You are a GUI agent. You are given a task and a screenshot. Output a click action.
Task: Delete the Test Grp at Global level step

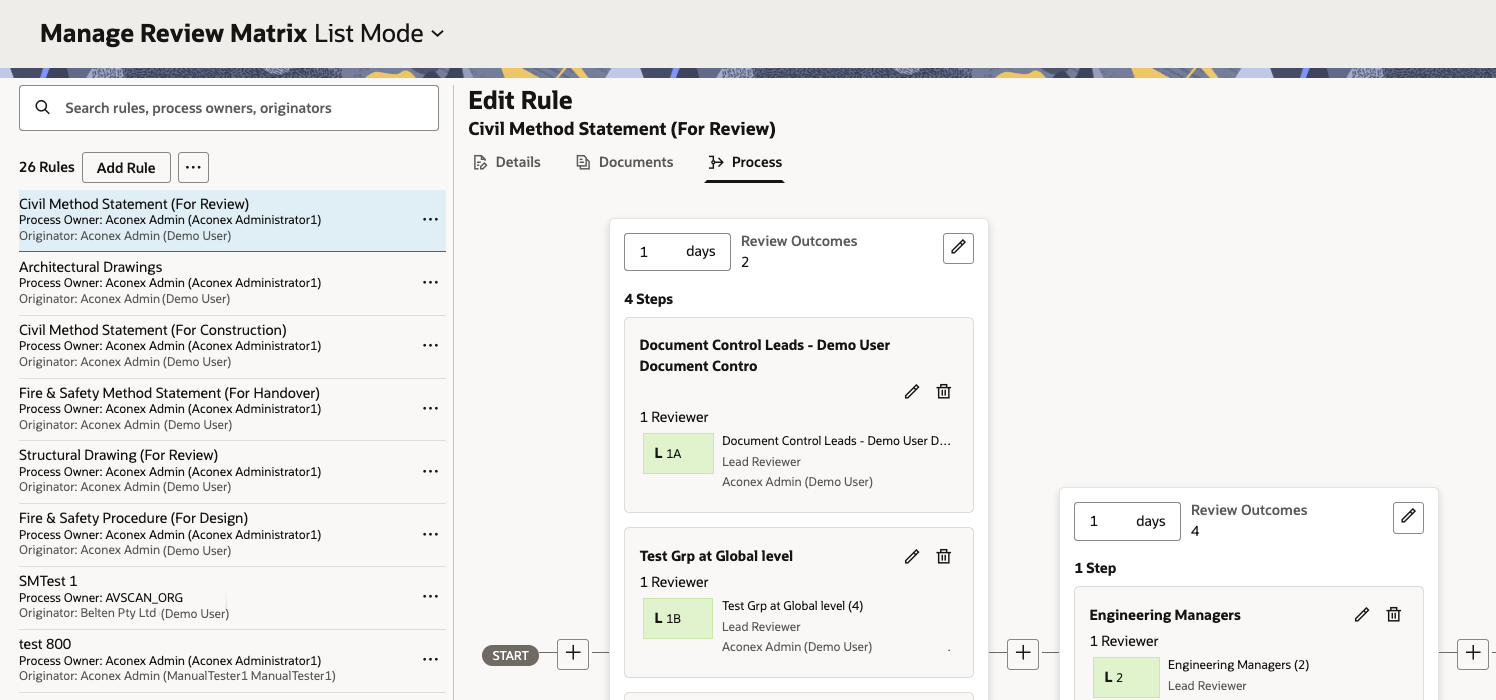943,557
